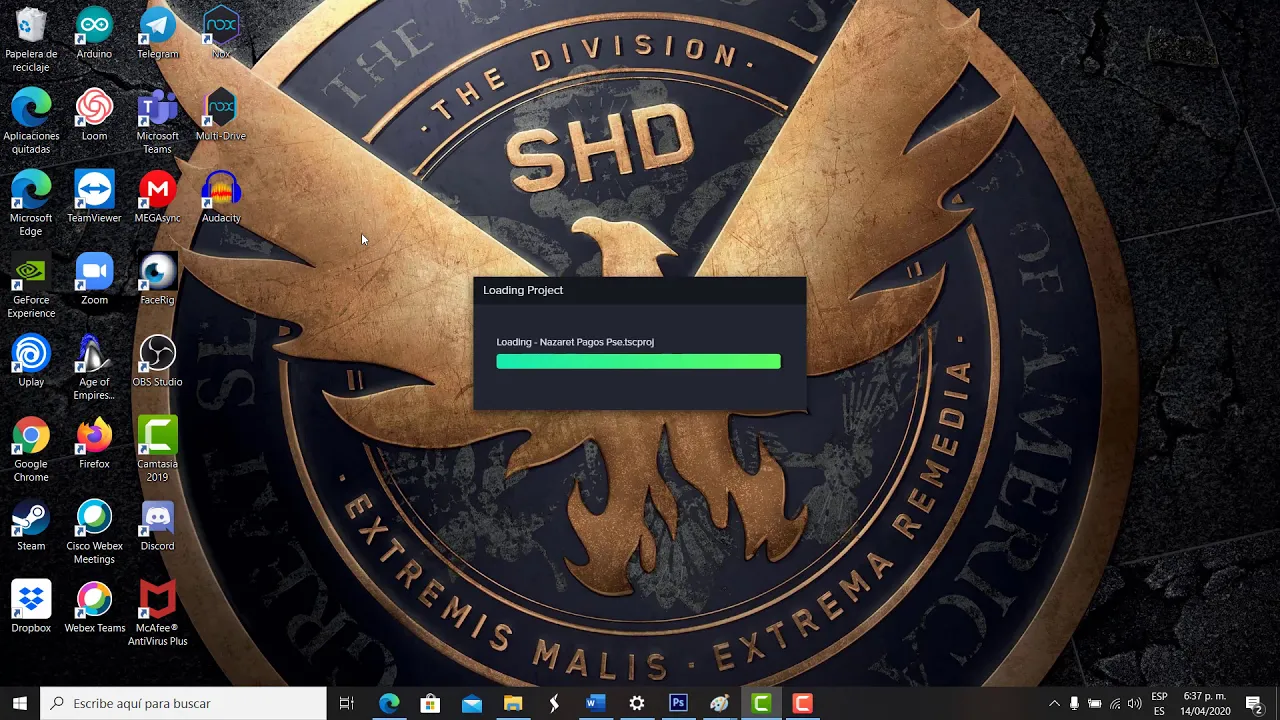Viewport: 1280px width, 720px height.
Task: Click the green loading progress bar
Action: pos(638,361)
